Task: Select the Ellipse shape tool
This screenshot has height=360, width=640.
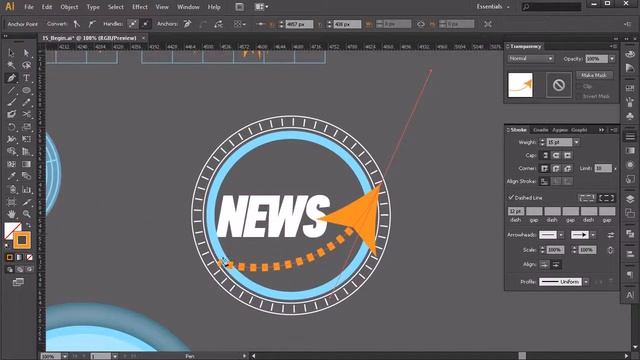Action: (x=27, y=90)
